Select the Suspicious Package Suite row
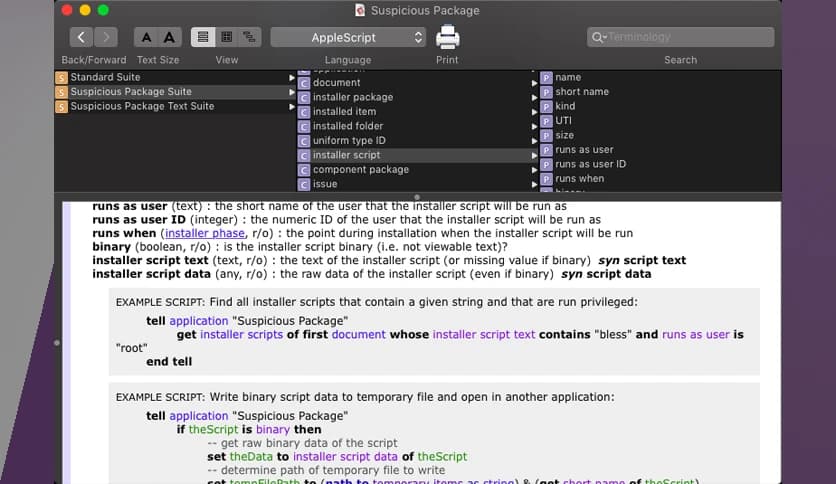 coord(175,92)
